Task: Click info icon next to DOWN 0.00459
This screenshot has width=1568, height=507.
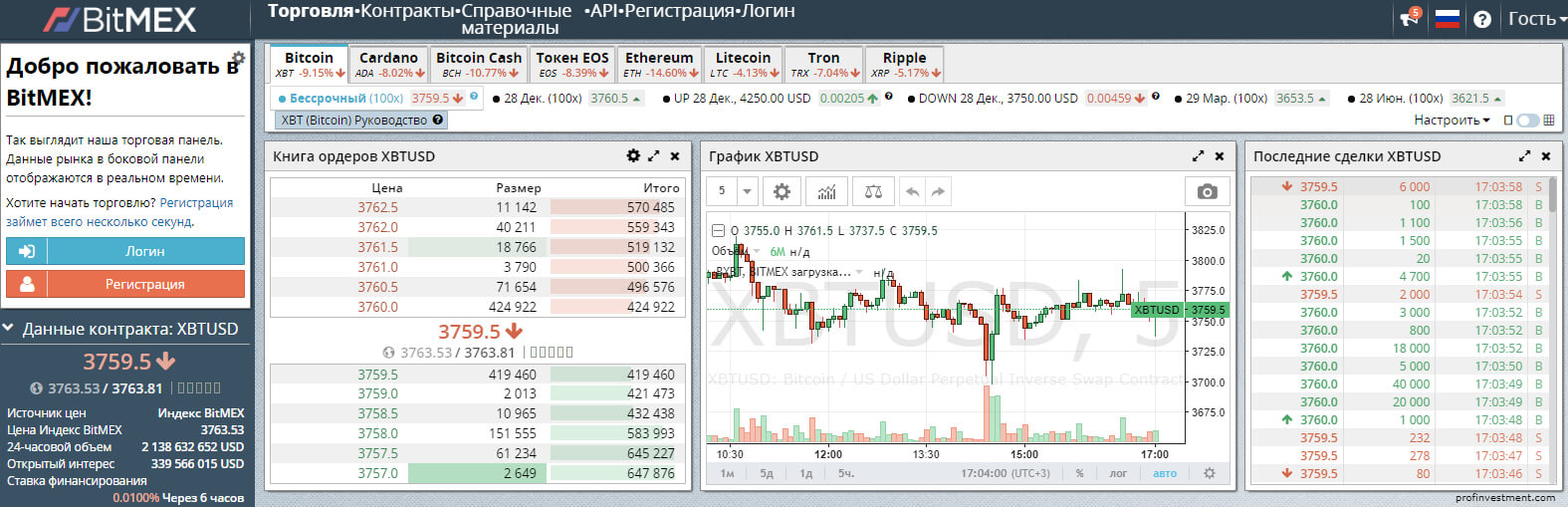Action: (1156, 97)
